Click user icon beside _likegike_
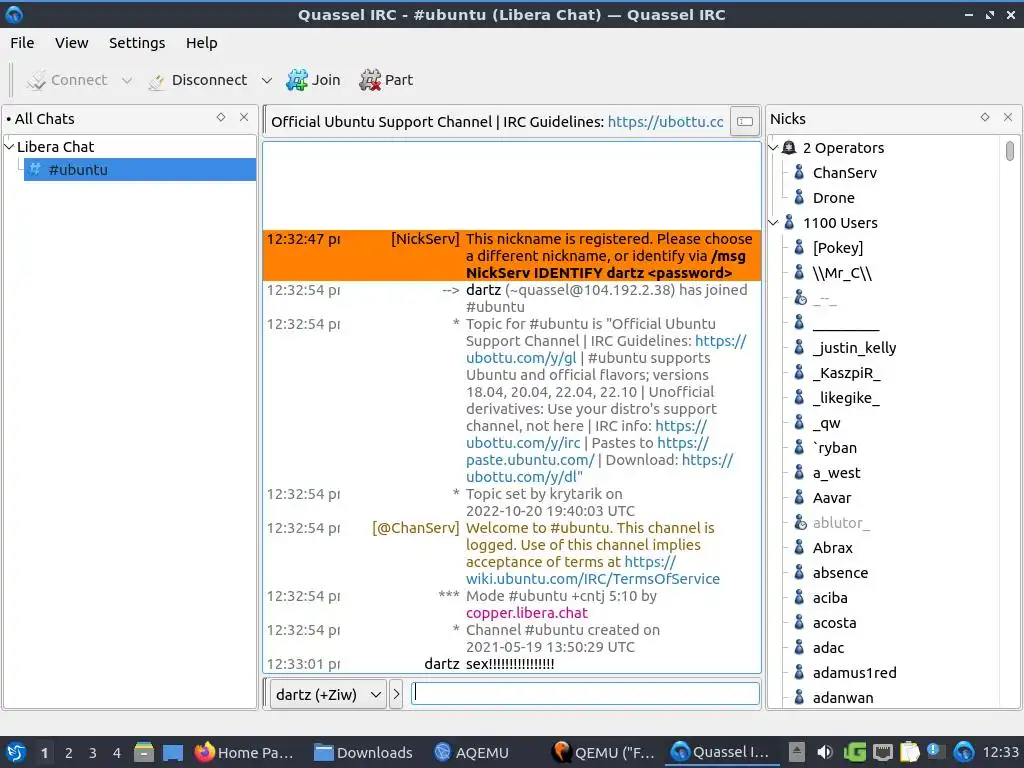The image size is (1024, 768). 799,398
